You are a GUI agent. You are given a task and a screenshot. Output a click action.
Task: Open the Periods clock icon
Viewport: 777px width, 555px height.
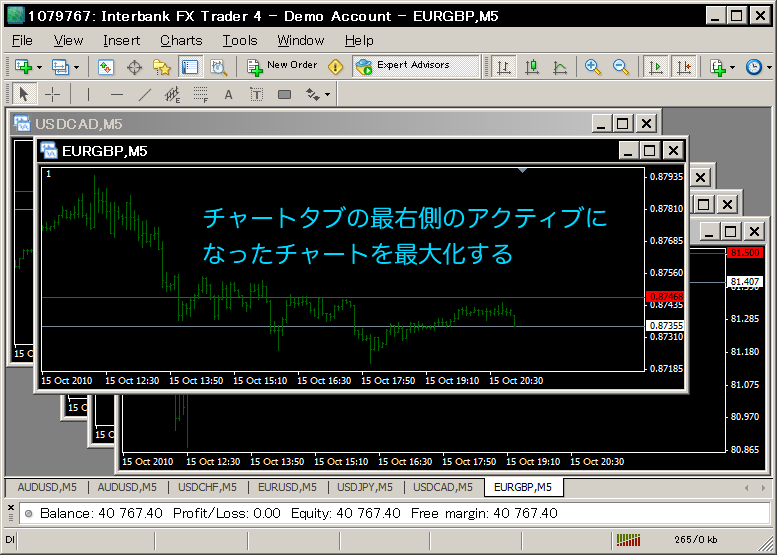coord(754,67)
